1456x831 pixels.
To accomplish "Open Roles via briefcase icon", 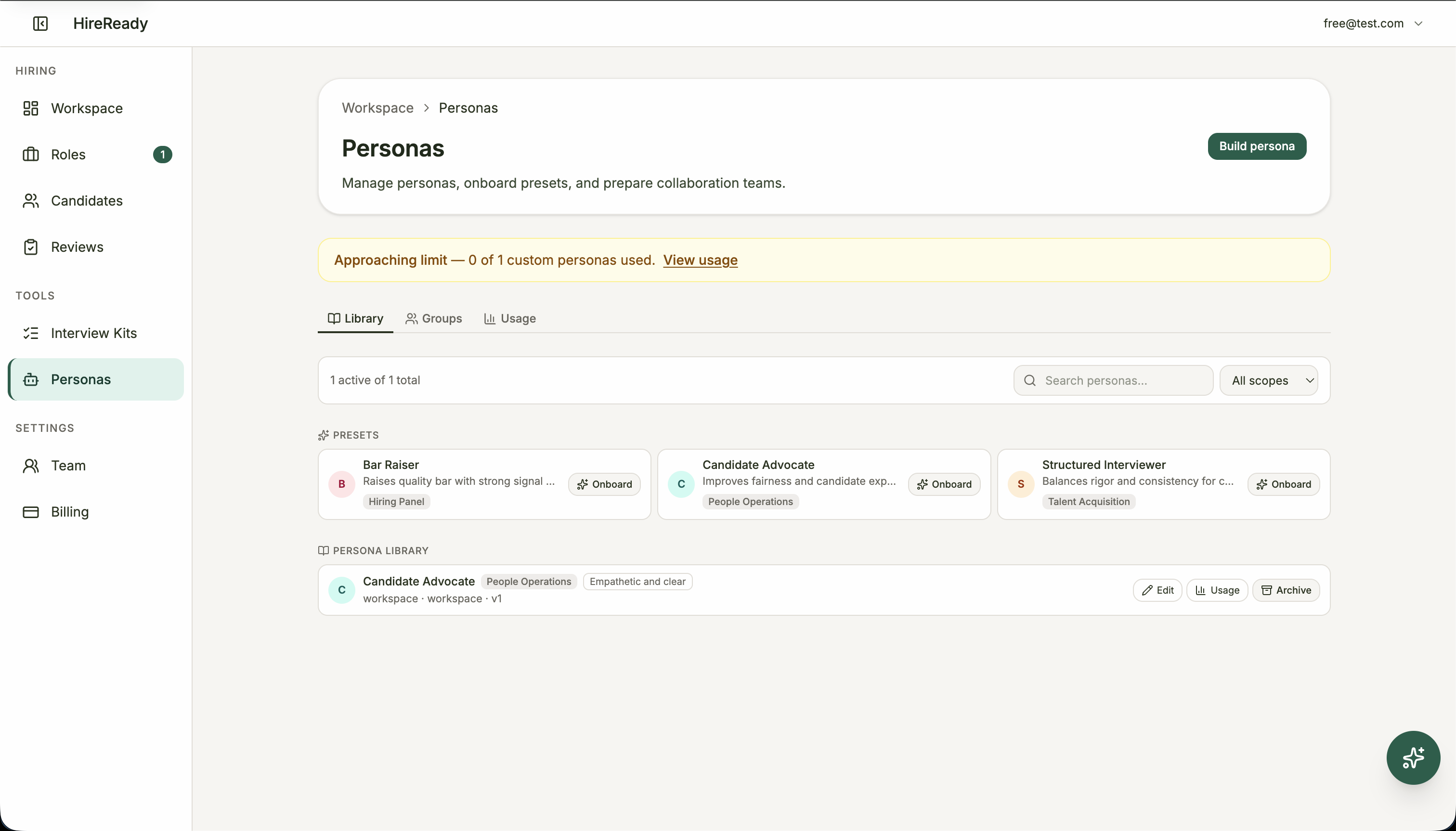I will tap(31, 155).
